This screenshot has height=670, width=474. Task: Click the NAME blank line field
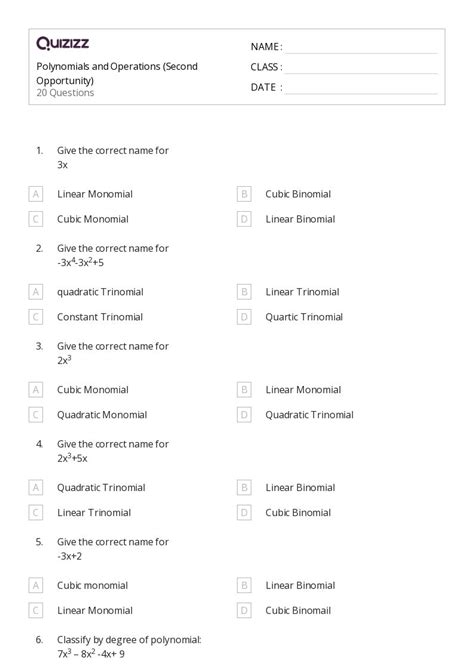coord(362,48)
